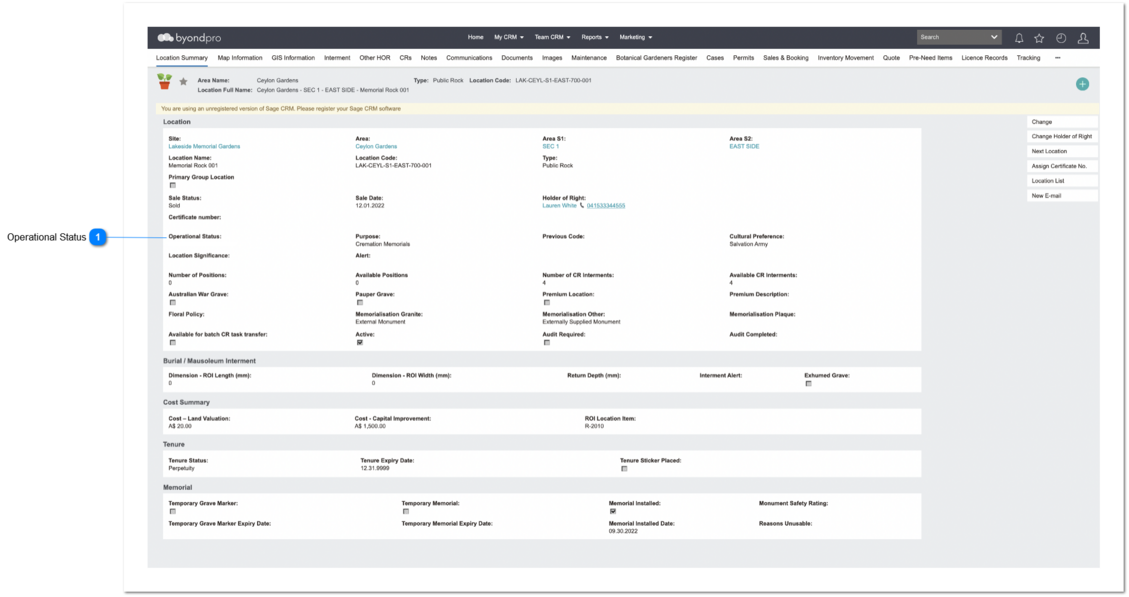Mark location as favourite with grey star

click(184, 82)
